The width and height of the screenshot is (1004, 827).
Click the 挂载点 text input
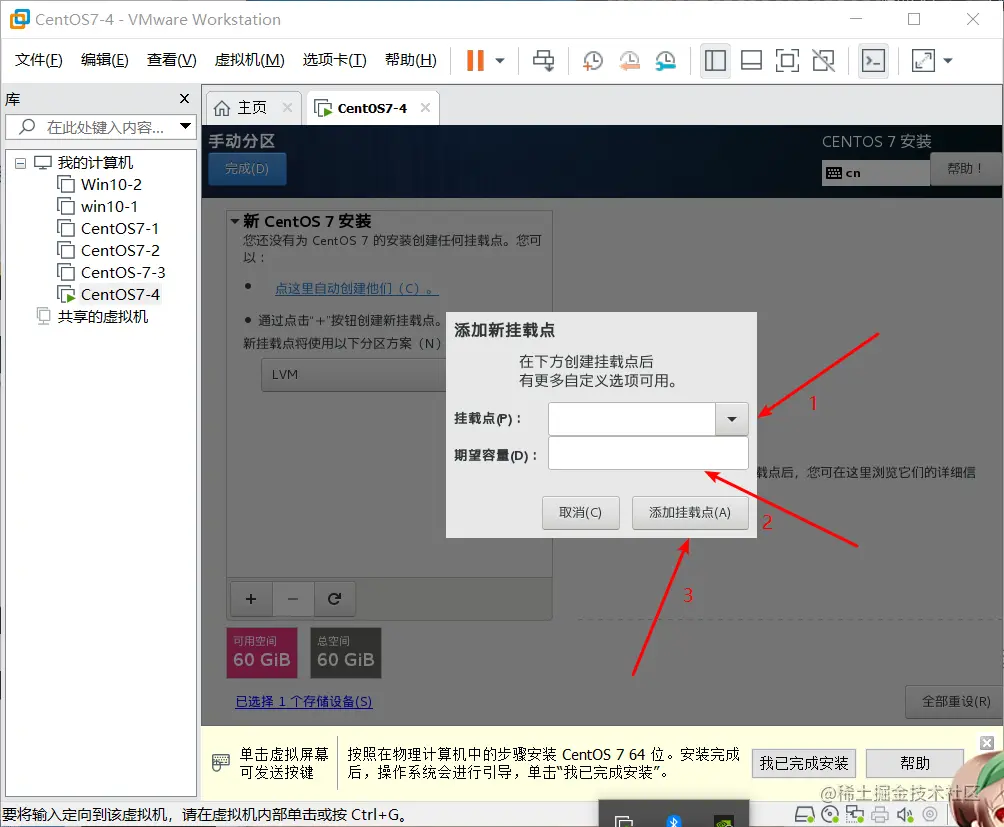[x=631, y=419]
